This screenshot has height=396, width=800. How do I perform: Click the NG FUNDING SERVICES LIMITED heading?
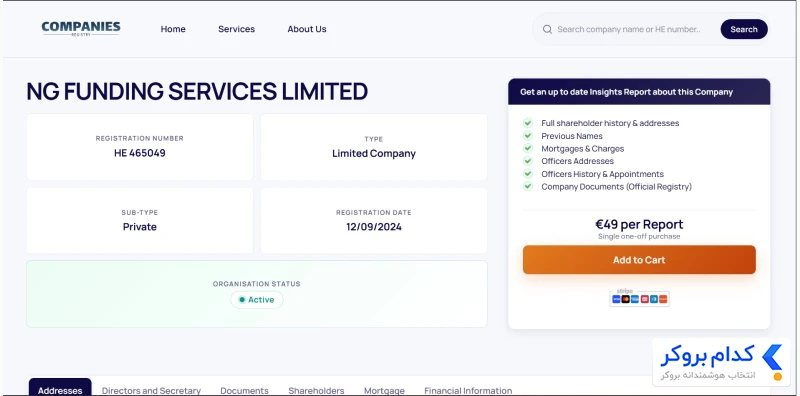point(197,91)
